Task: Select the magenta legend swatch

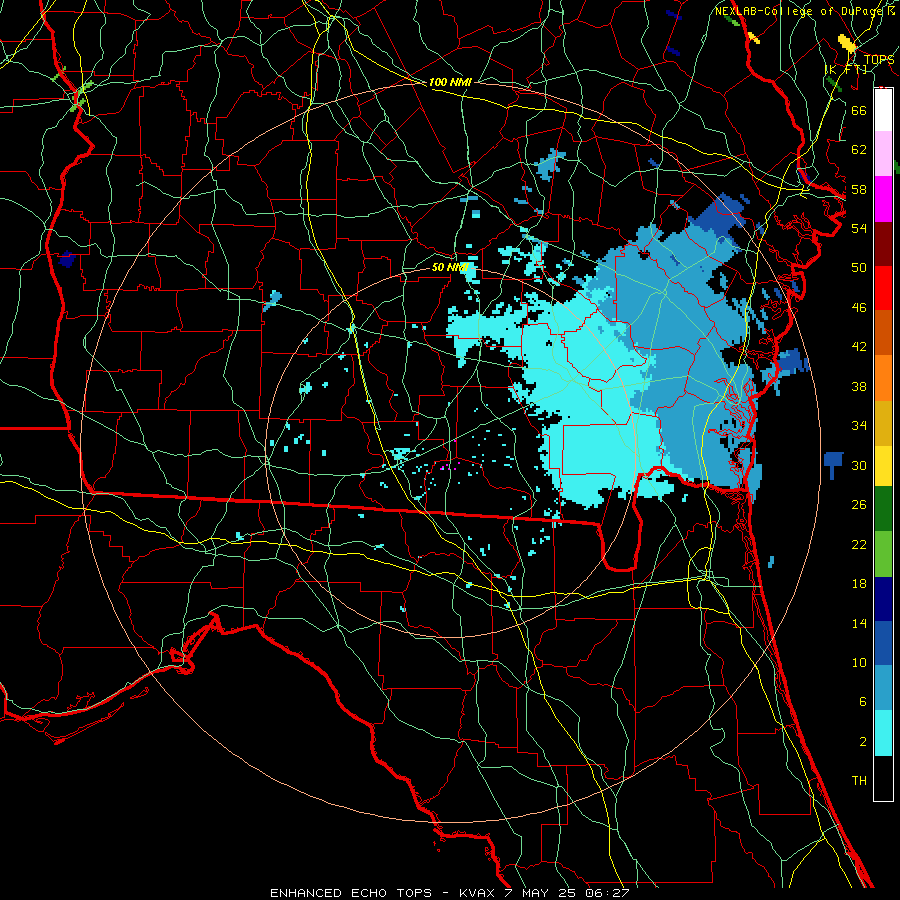Action: (883, 199)
